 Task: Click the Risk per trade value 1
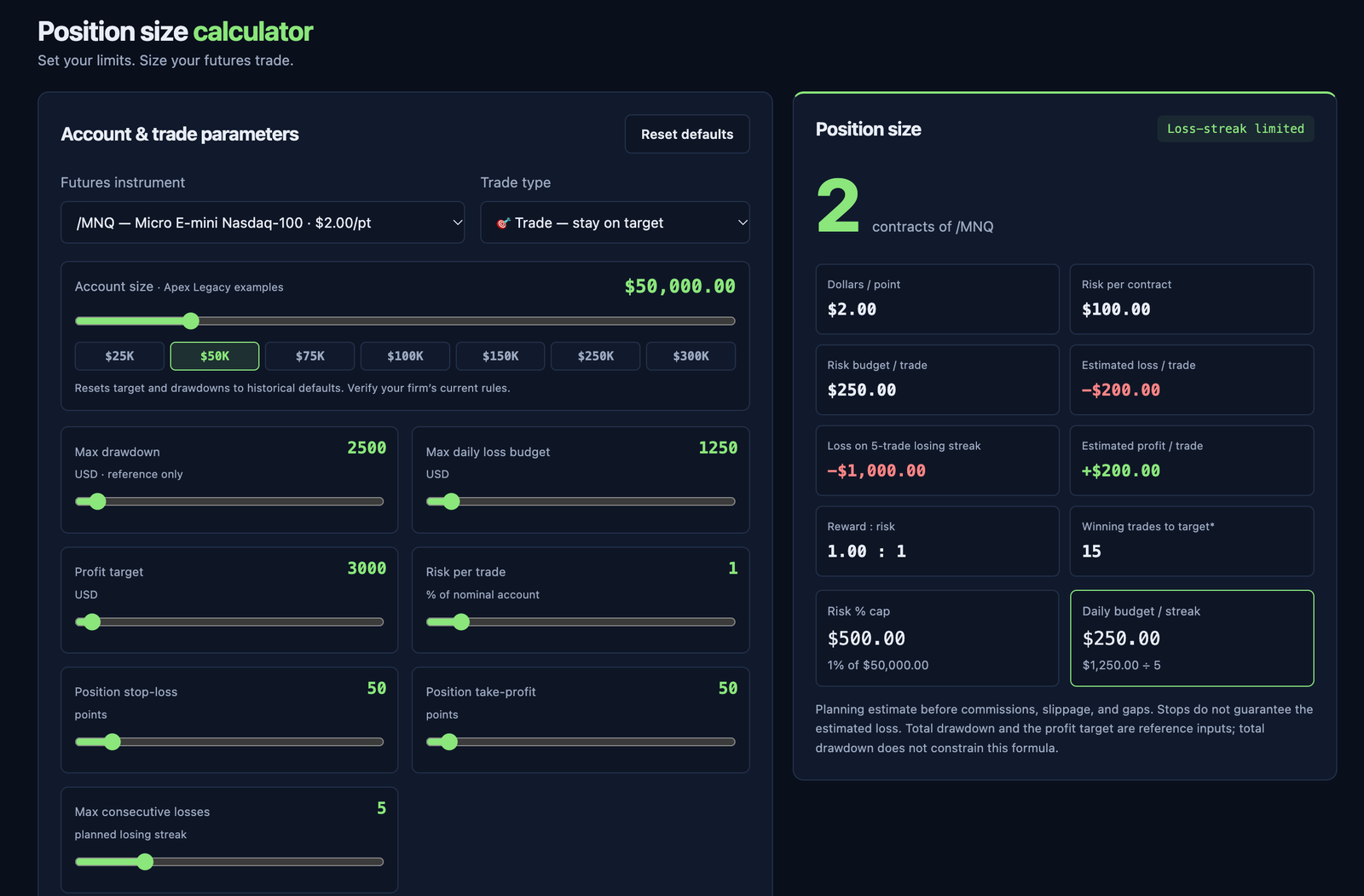pos(732,568)
